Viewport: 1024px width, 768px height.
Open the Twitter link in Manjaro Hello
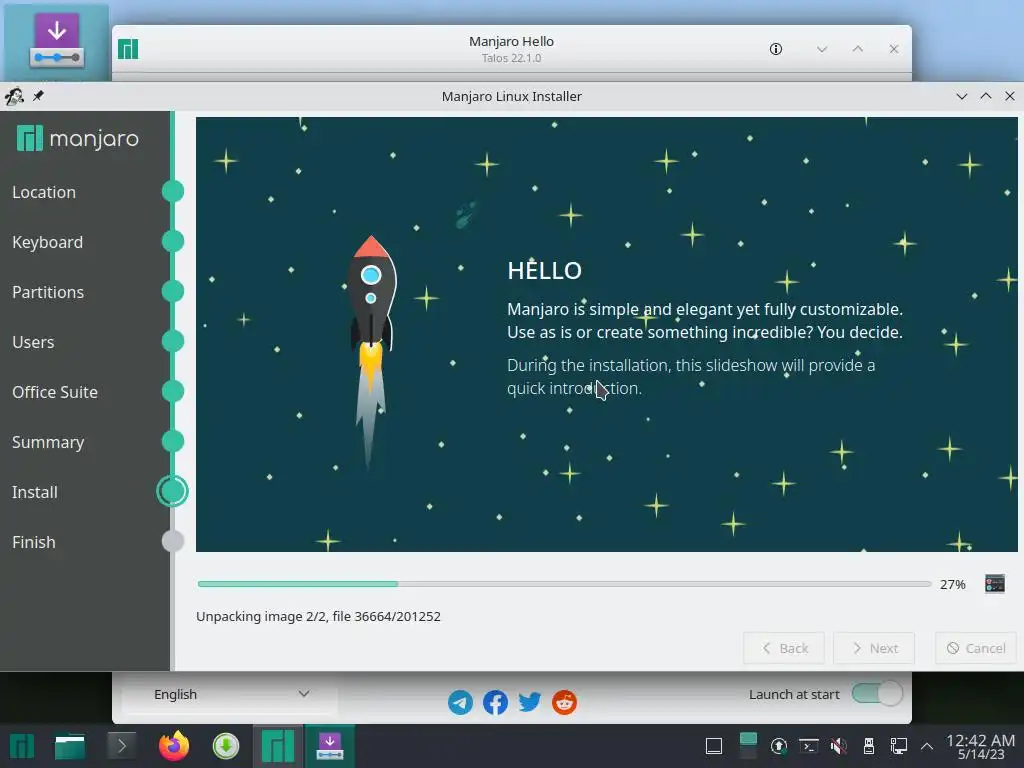click(x=530, y=703)
